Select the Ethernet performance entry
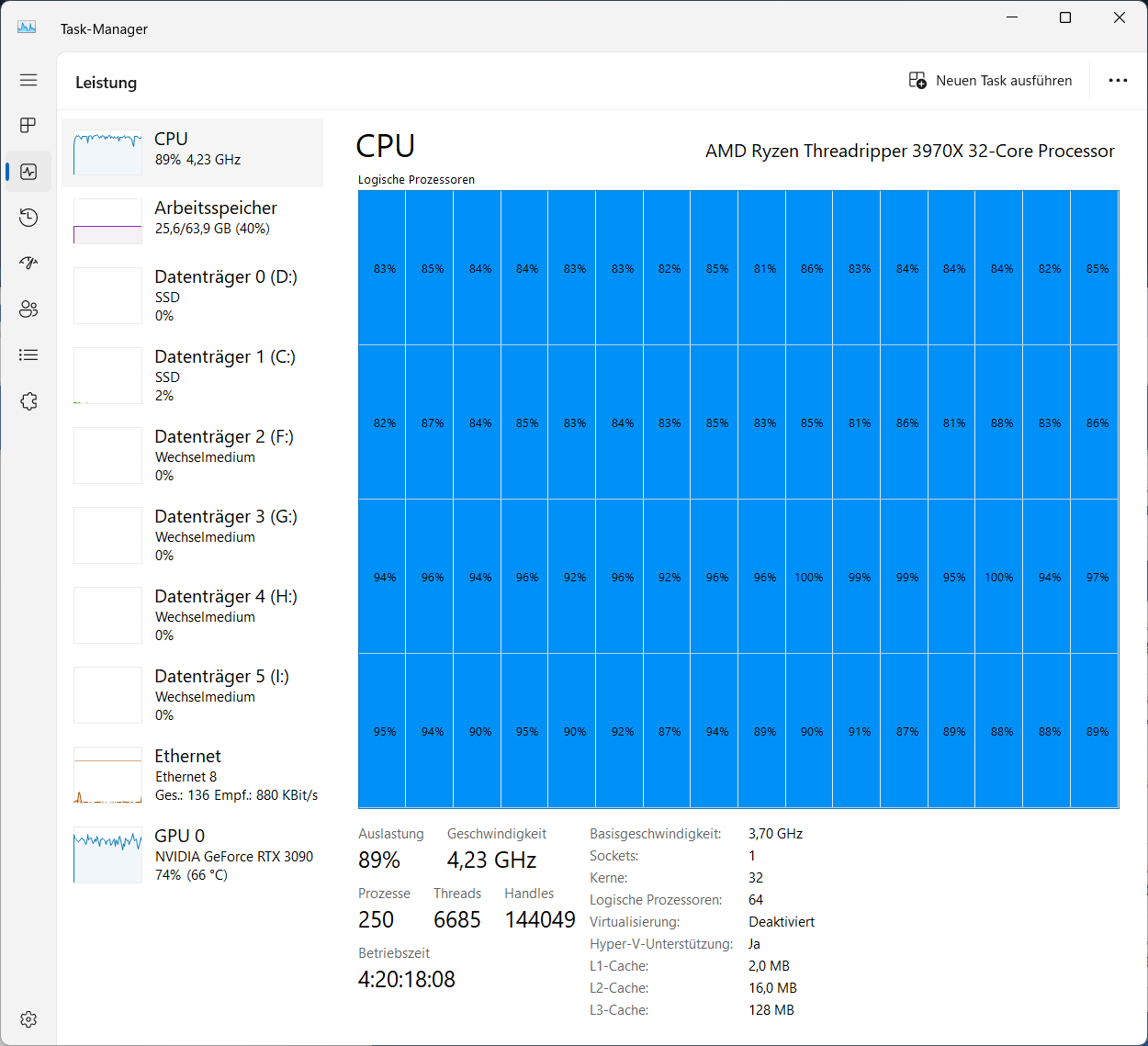This screenshot has height=1046, width=1148. pyautogui.click(x=192, y=775)
